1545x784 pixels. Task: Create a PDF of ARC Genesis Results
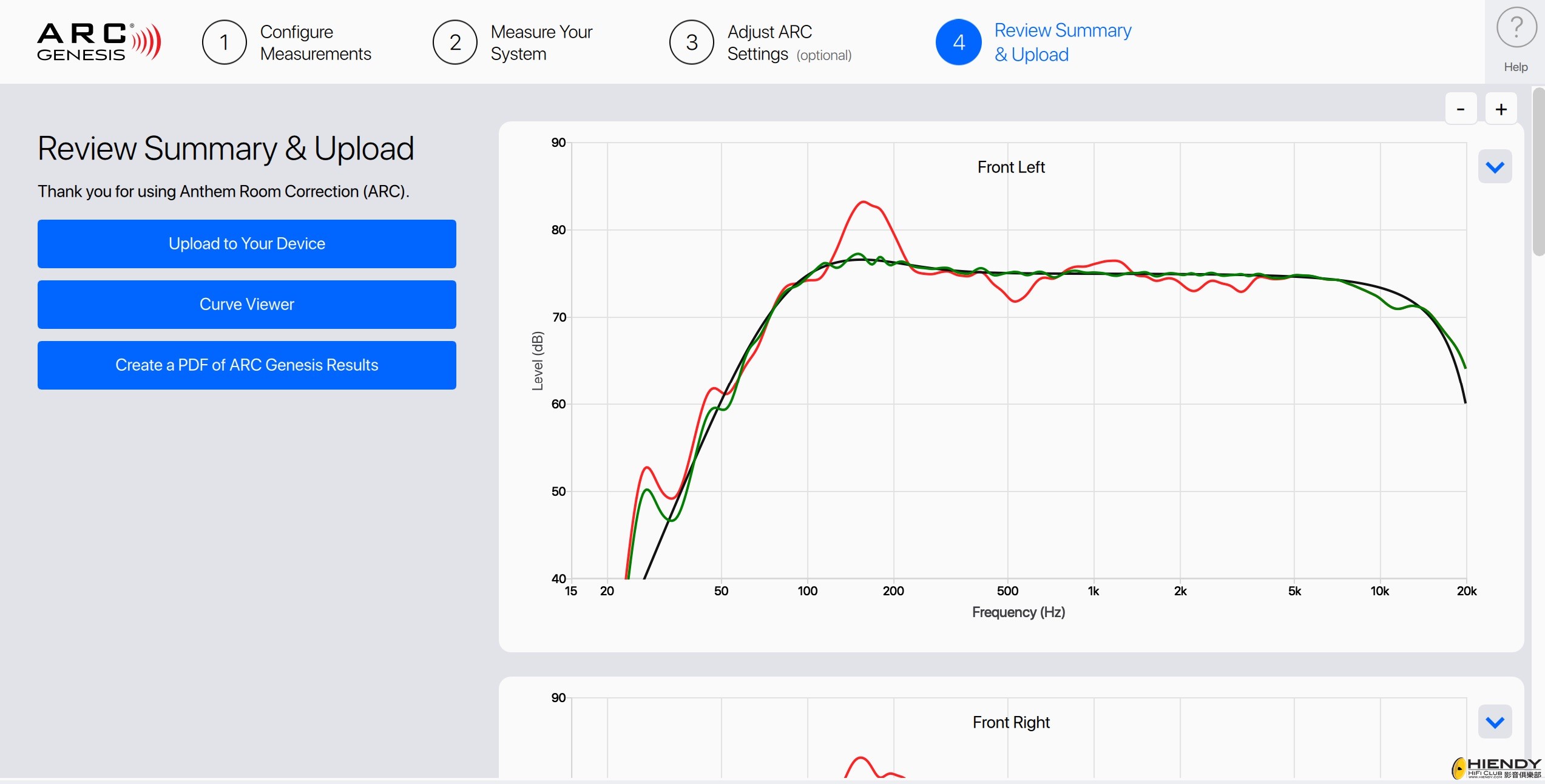click(247, 365)
